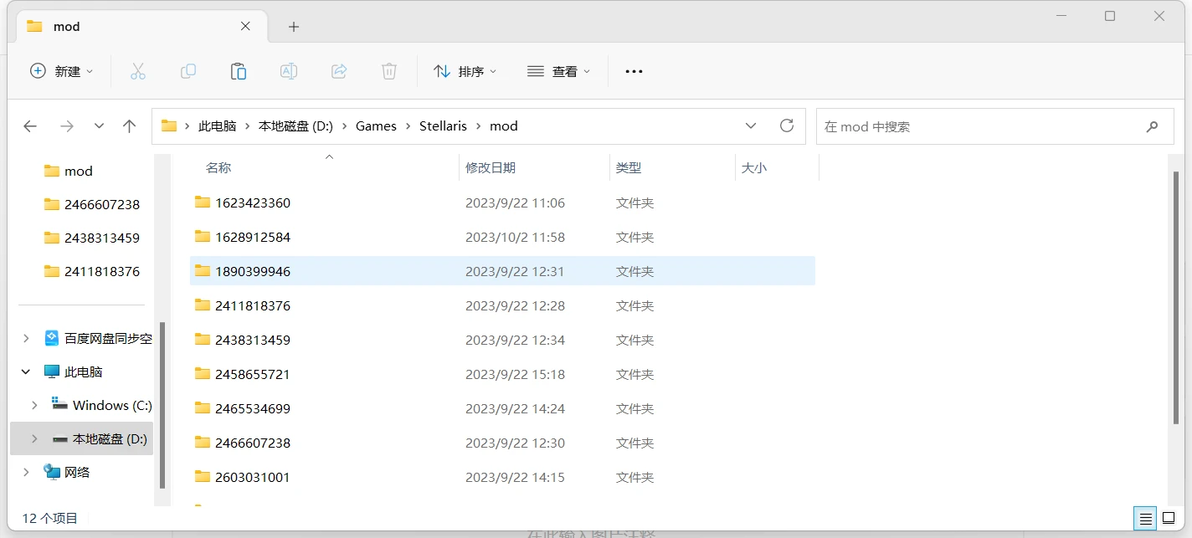Expand address bar history dropdown
1192x538 pixels.
[751, 126]
